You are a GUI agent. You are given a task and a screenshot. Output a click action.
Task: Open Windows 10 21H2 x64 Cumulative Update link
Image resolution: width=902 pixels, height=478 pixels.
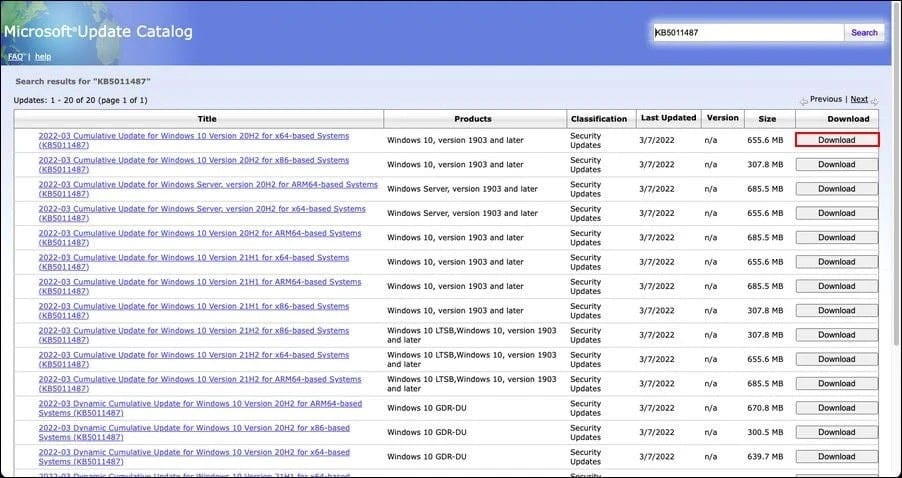(194, 360)
